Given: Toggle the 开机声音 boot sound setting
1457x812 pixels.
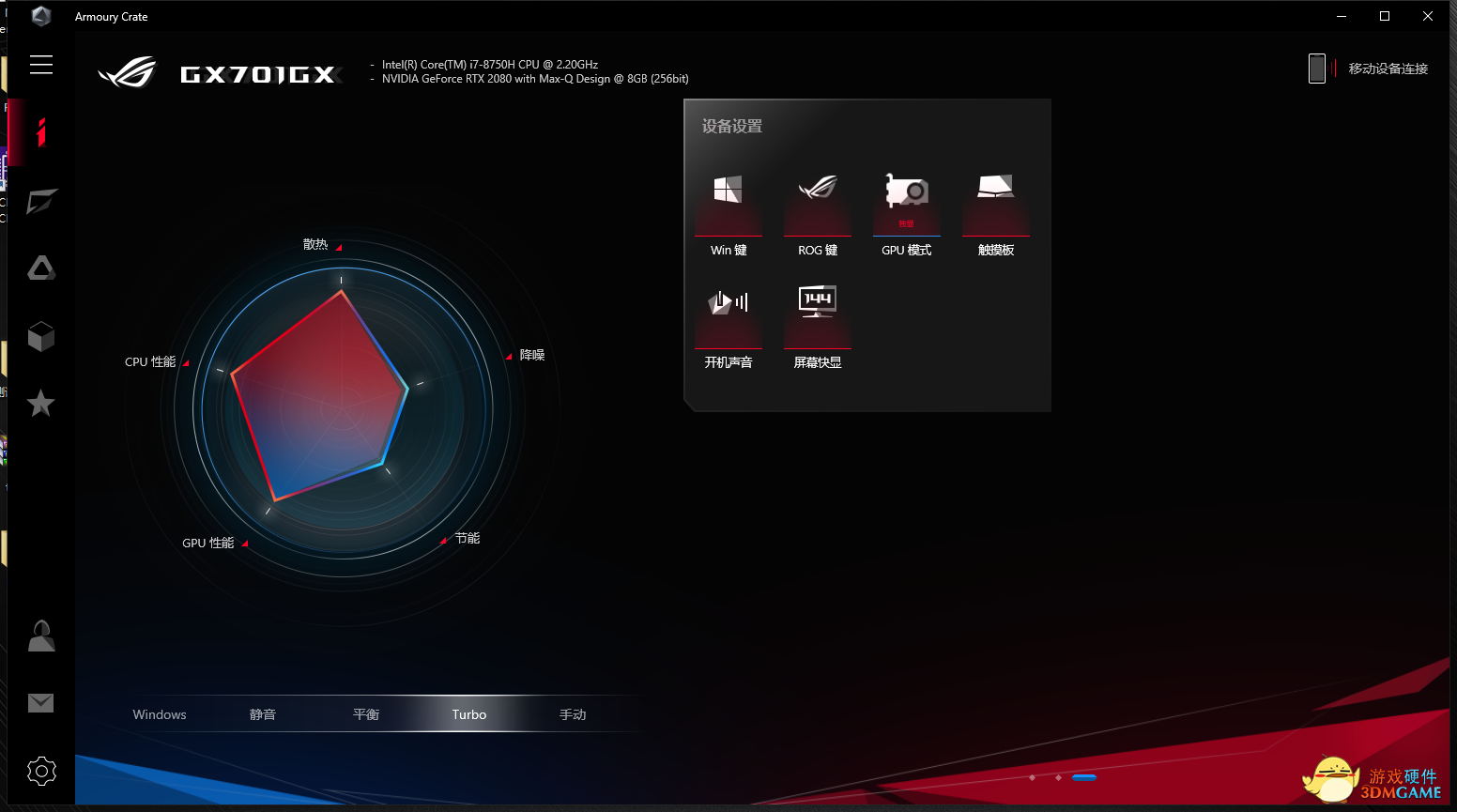Looking at the screenshot, I should pyautogui.click(x=728, y=328).
